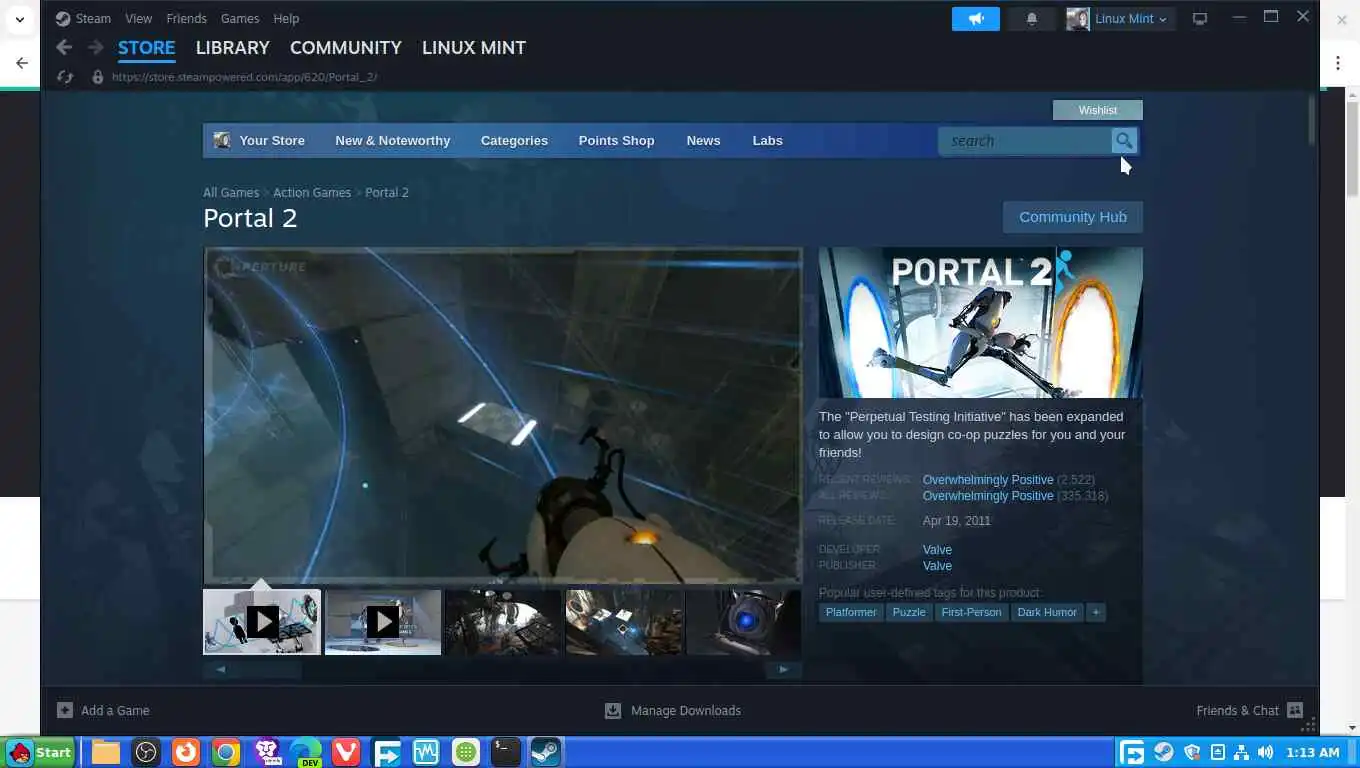
Task: Launch Edge Dev from the taskbar
Action: click(x=306, y=752)
